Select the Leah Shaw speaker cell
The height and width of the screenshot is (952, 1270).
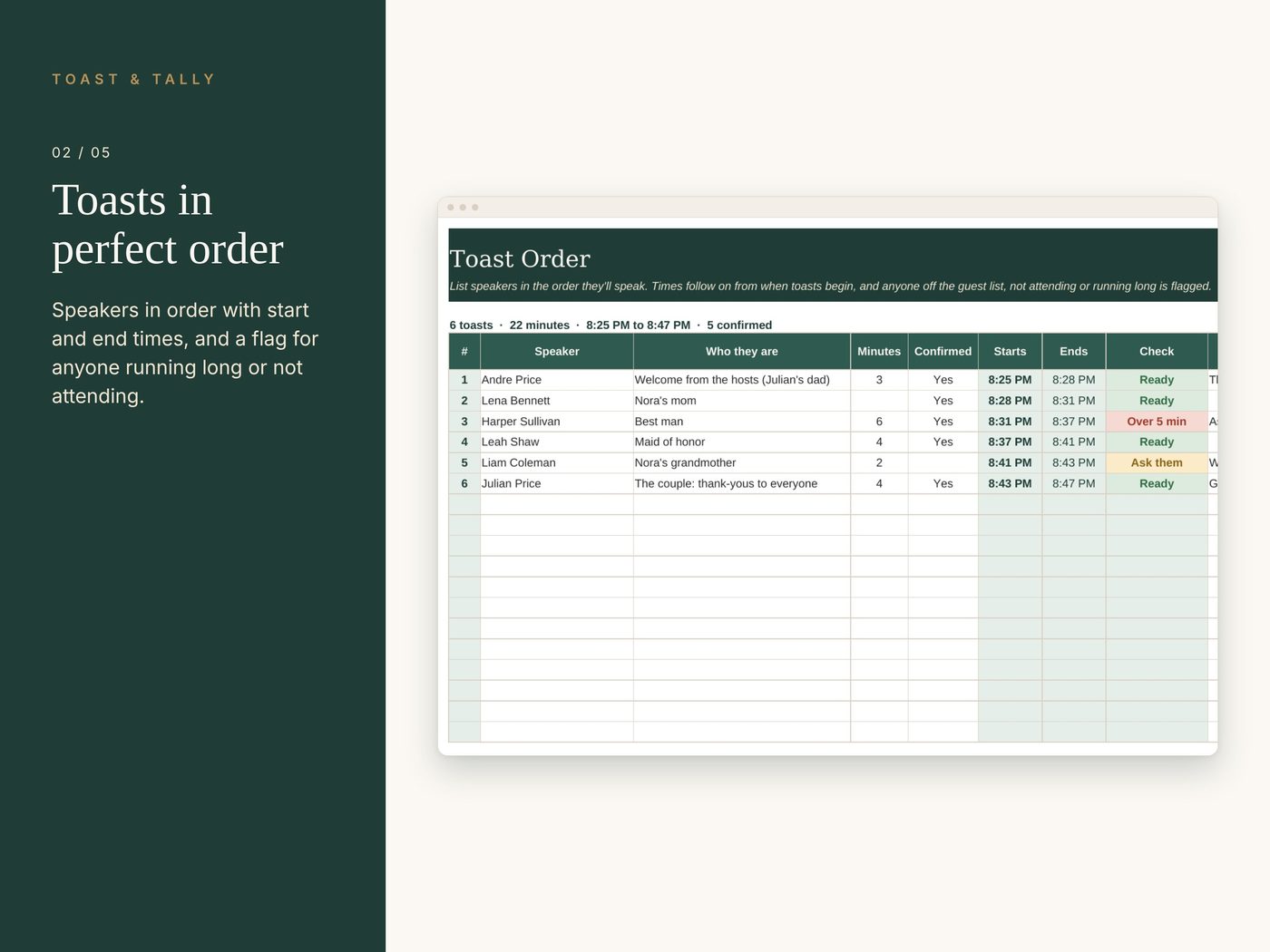click(556, 442)
